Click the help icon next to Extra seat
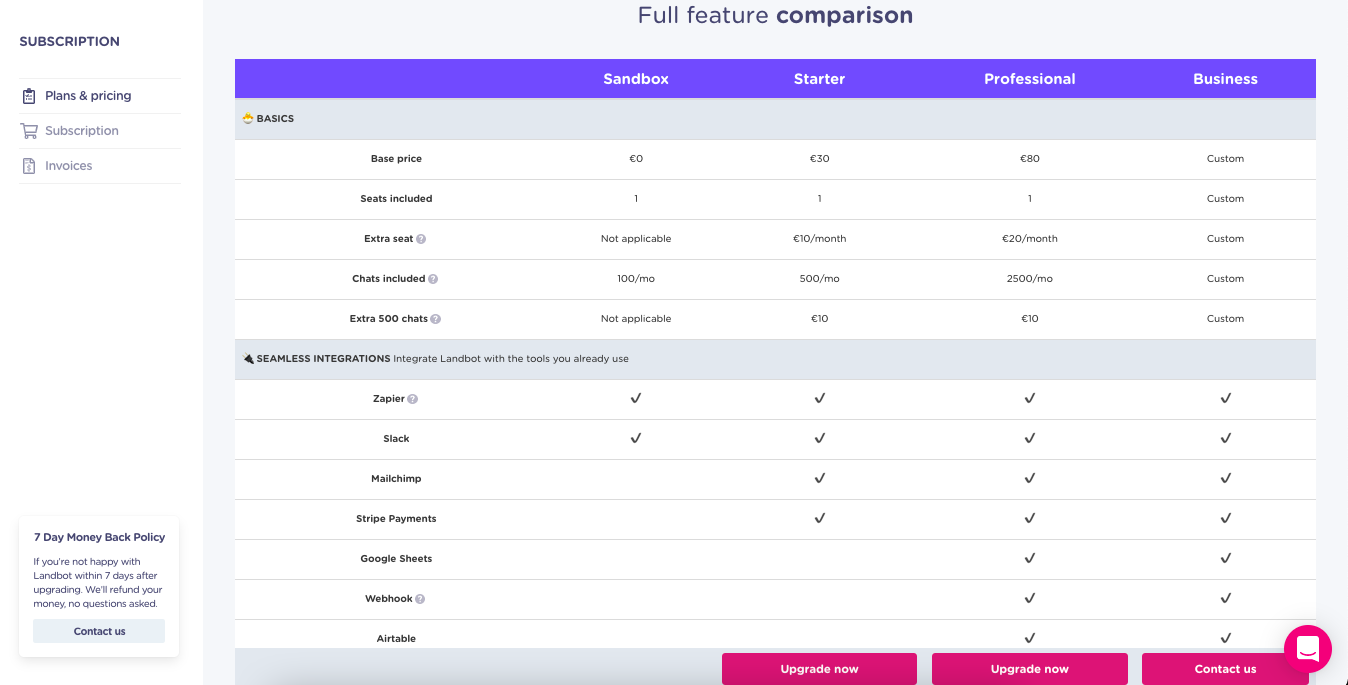The height and width of the screenshot is (685, 1348). (421, 239)
